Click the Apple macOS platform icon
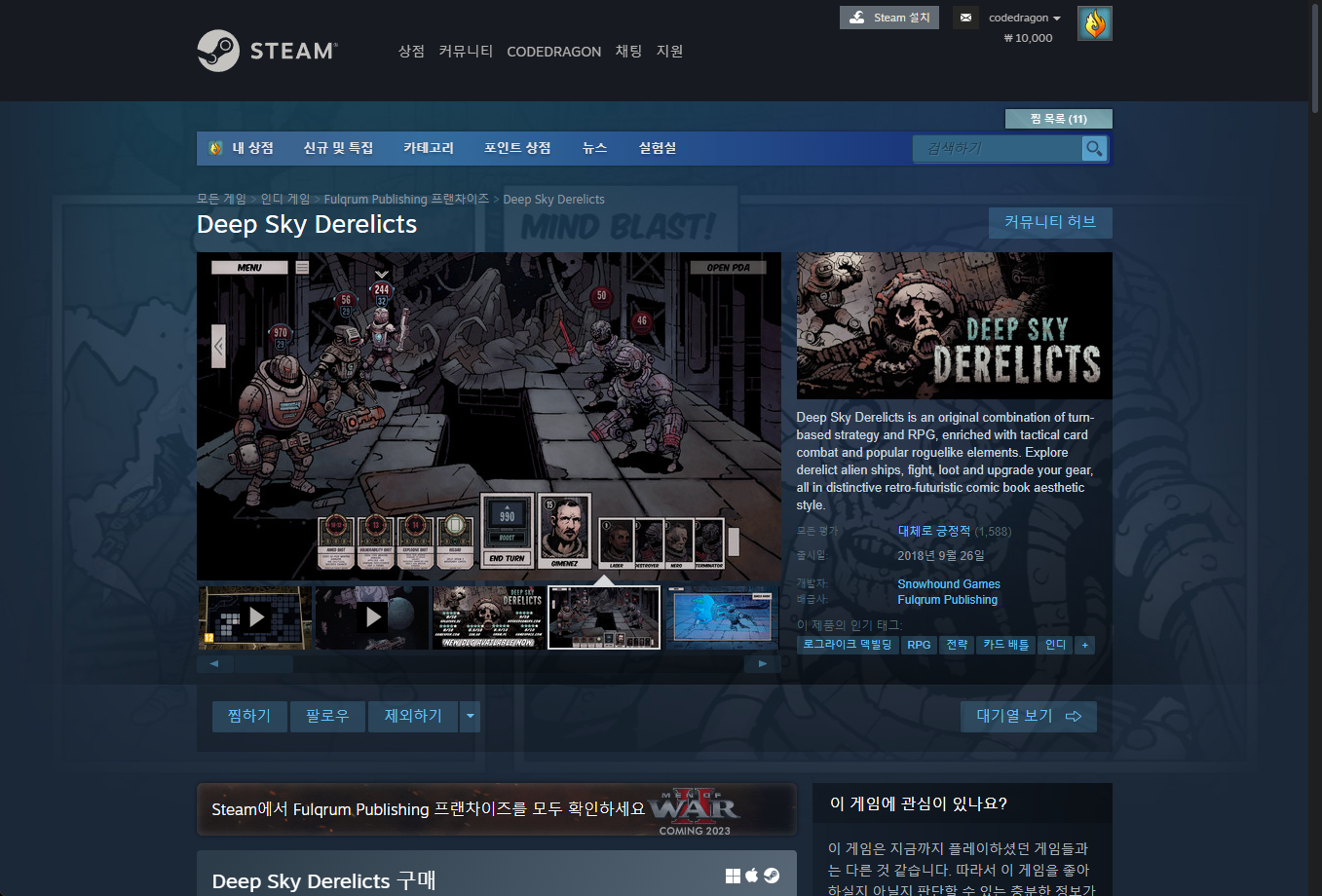The image size is (1322, 896). 752,876
